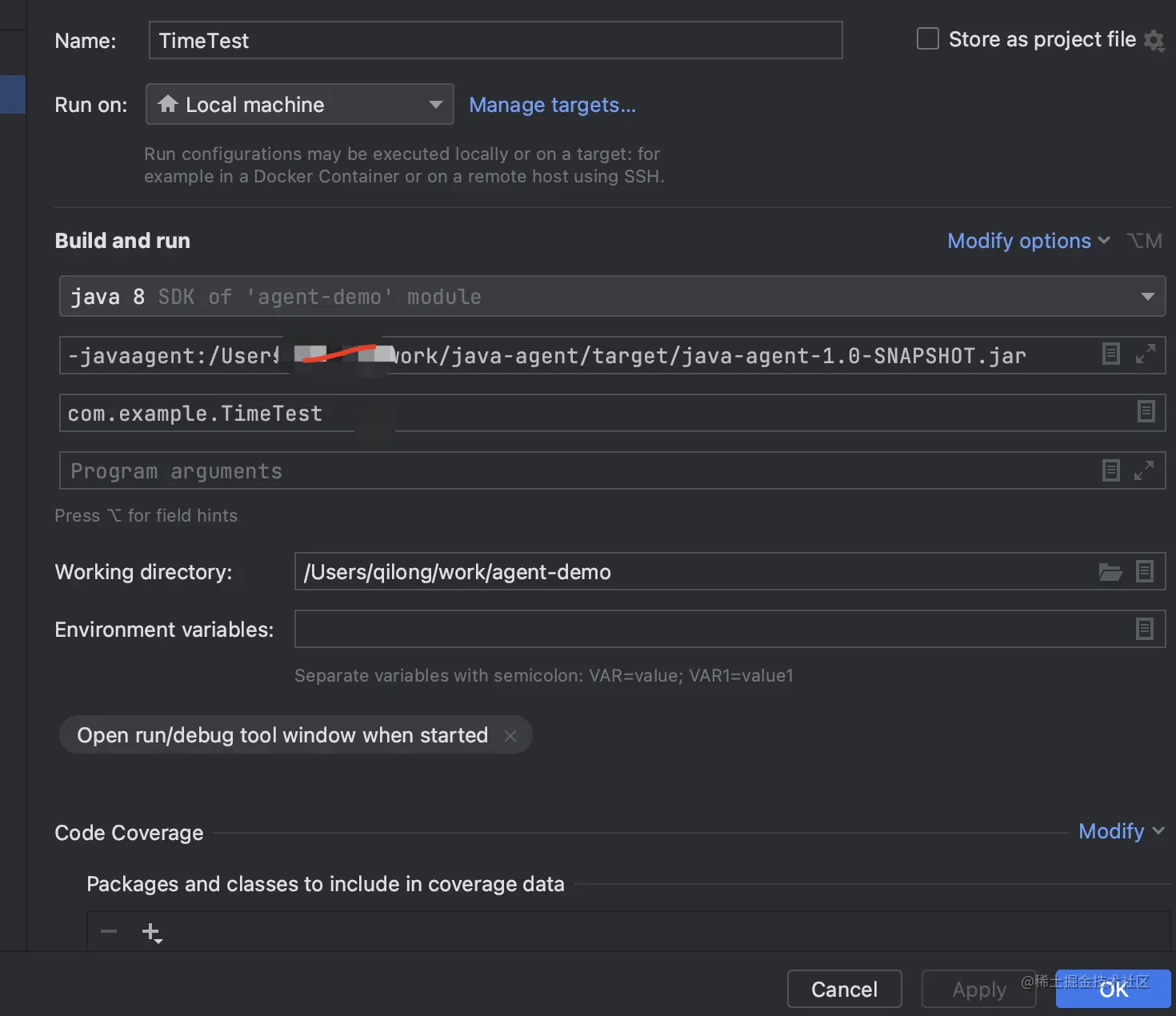This screenshot has height=1016, width=1176.
Task: Open class browser for main class field
Action: [x=1146, y=411]
